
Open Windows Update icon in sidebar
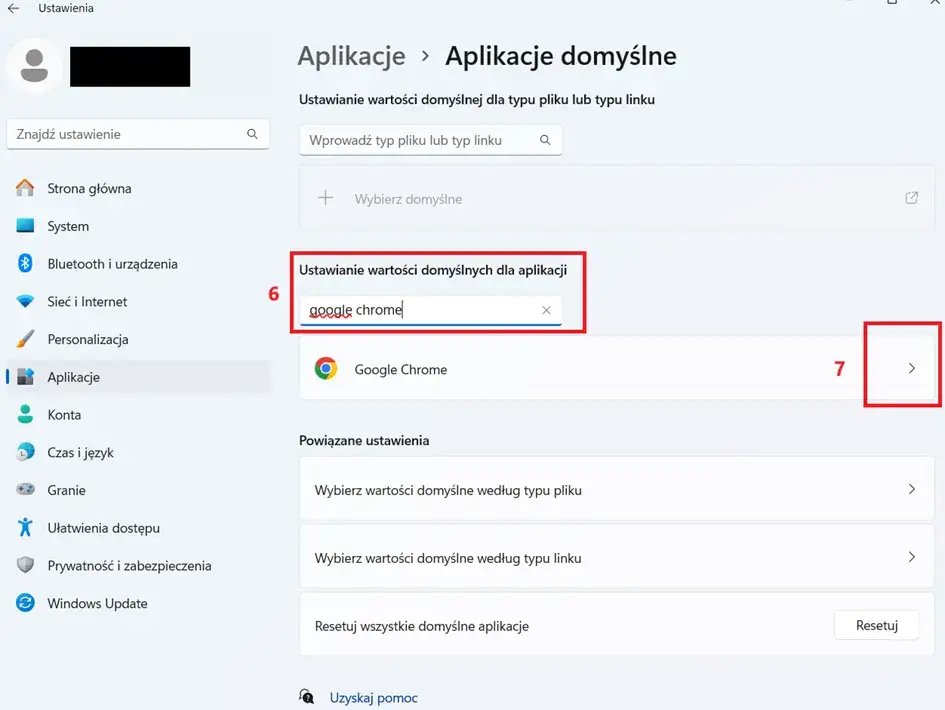coord(26,603)
